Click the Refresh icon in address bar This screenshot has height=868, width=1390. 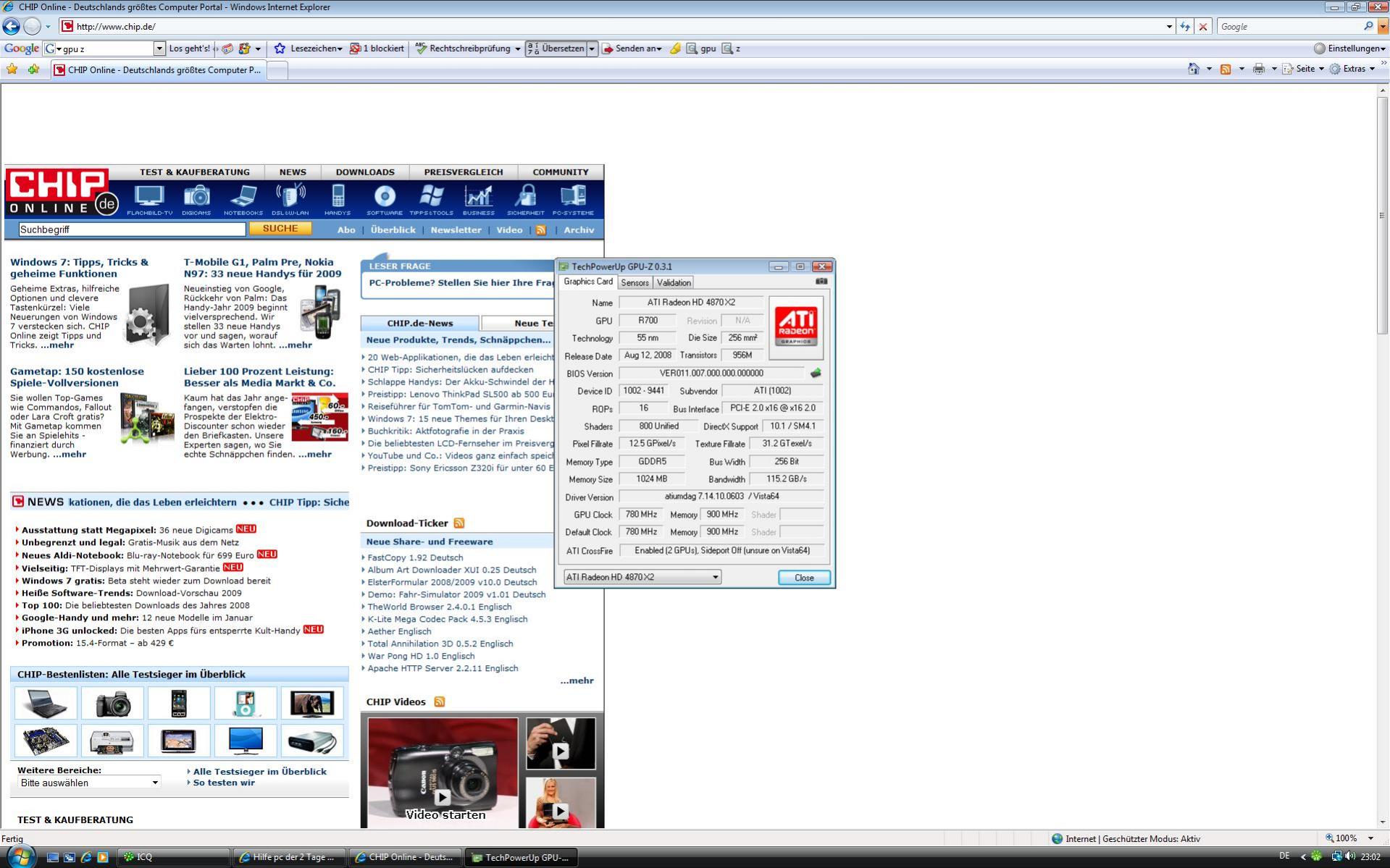[x=1185, y=27]
